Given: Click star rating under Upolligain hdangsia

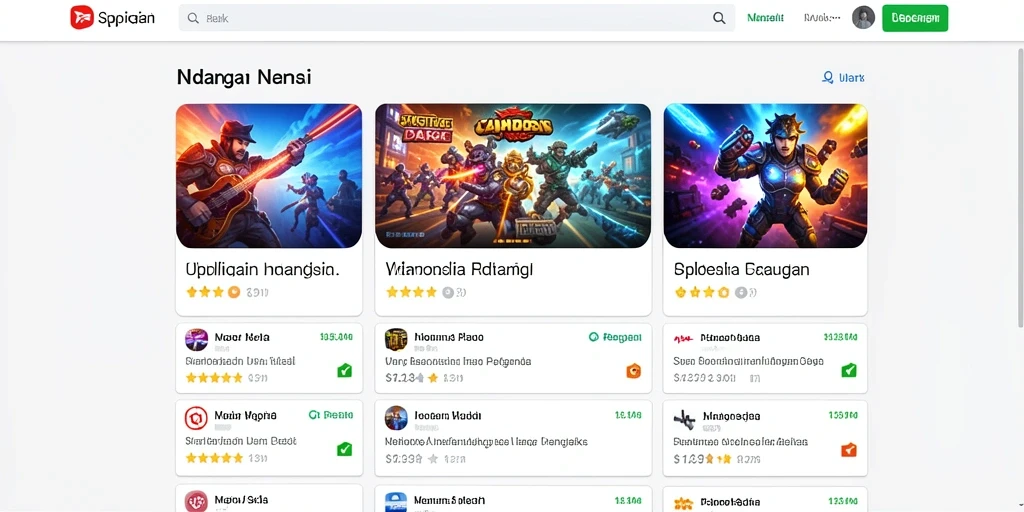Looking at the screenshot, I should pos(213,292).
